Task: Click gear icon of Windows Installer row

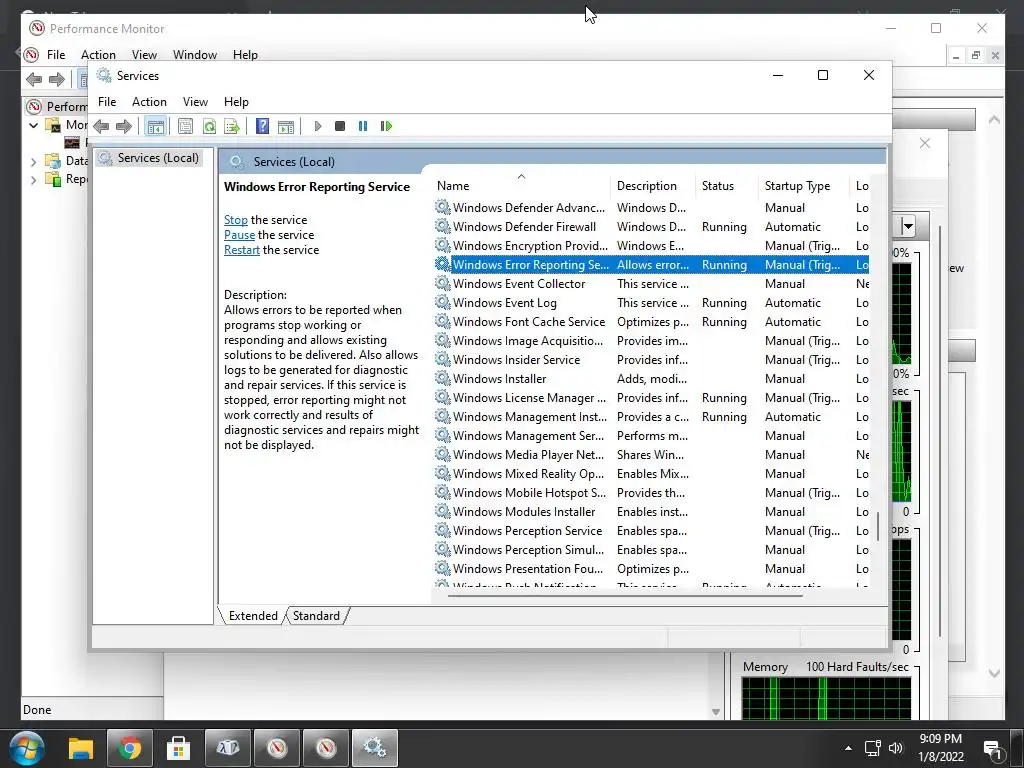Action: (443, 378)
